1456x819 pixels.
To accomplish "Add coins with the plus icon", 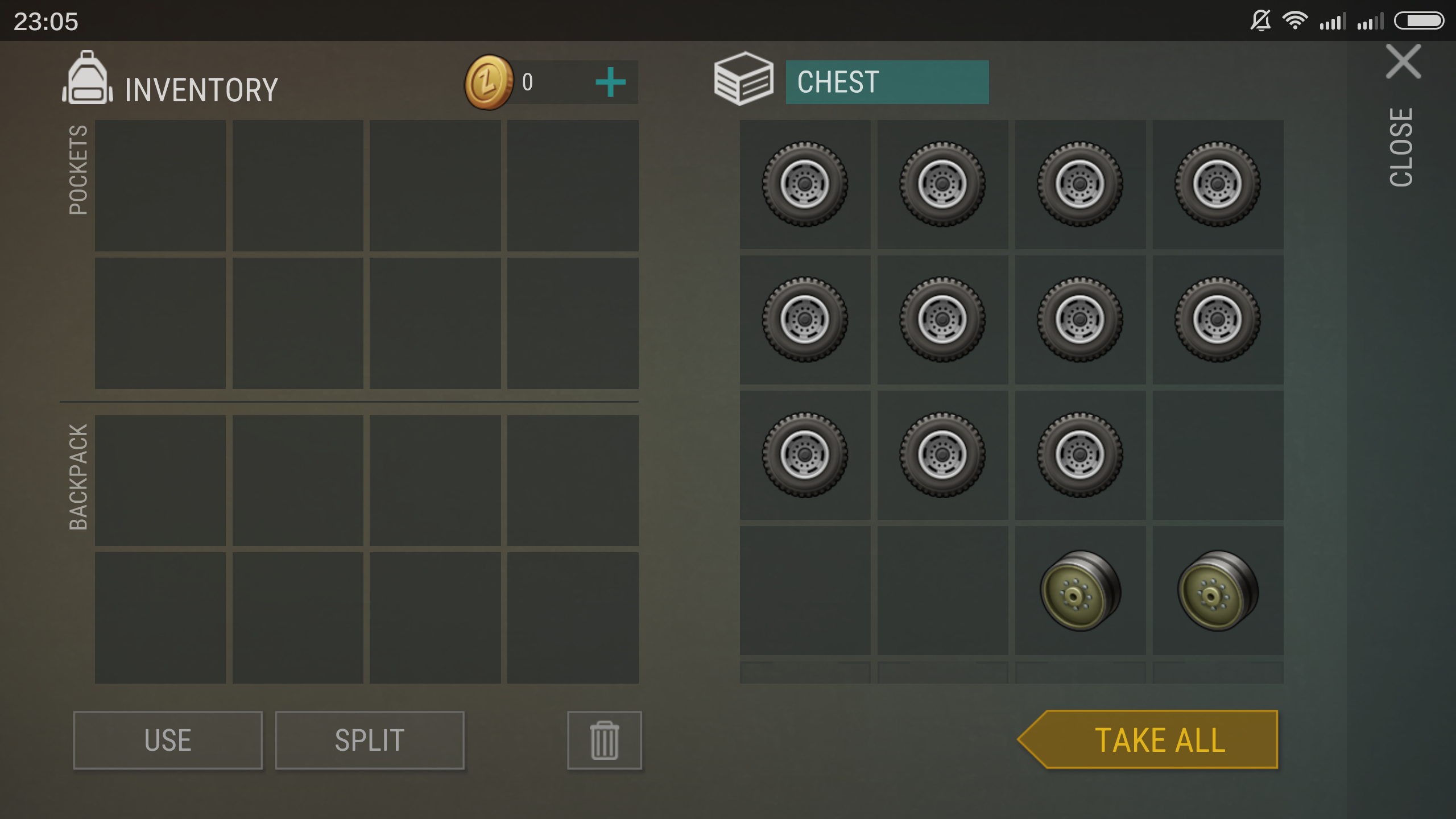I will (x=610, y=82).
